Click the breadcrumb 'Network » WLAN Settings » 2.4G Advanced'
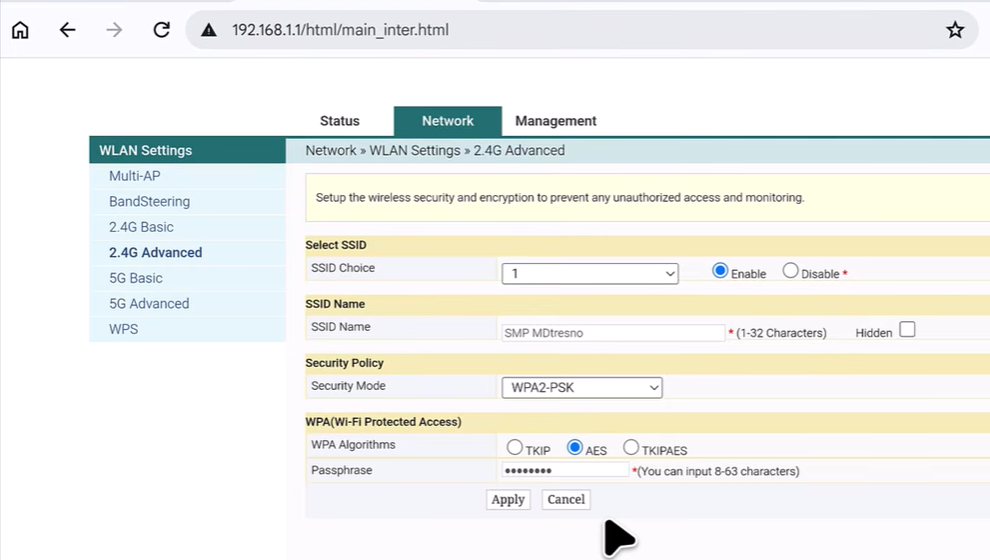990x560 pixels. pyautogui.click(x=435, y=150)
